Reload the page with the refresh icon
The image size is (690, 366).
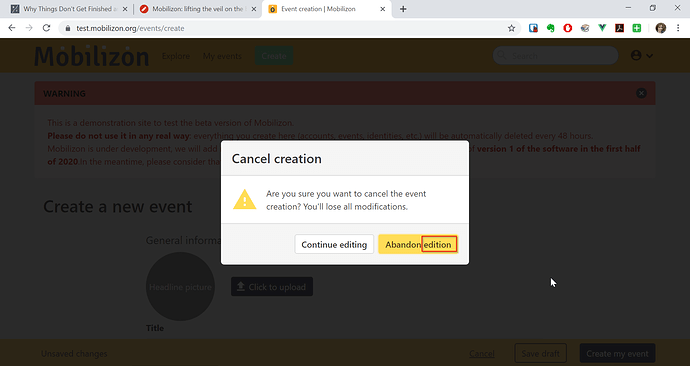tap(46, 28)
